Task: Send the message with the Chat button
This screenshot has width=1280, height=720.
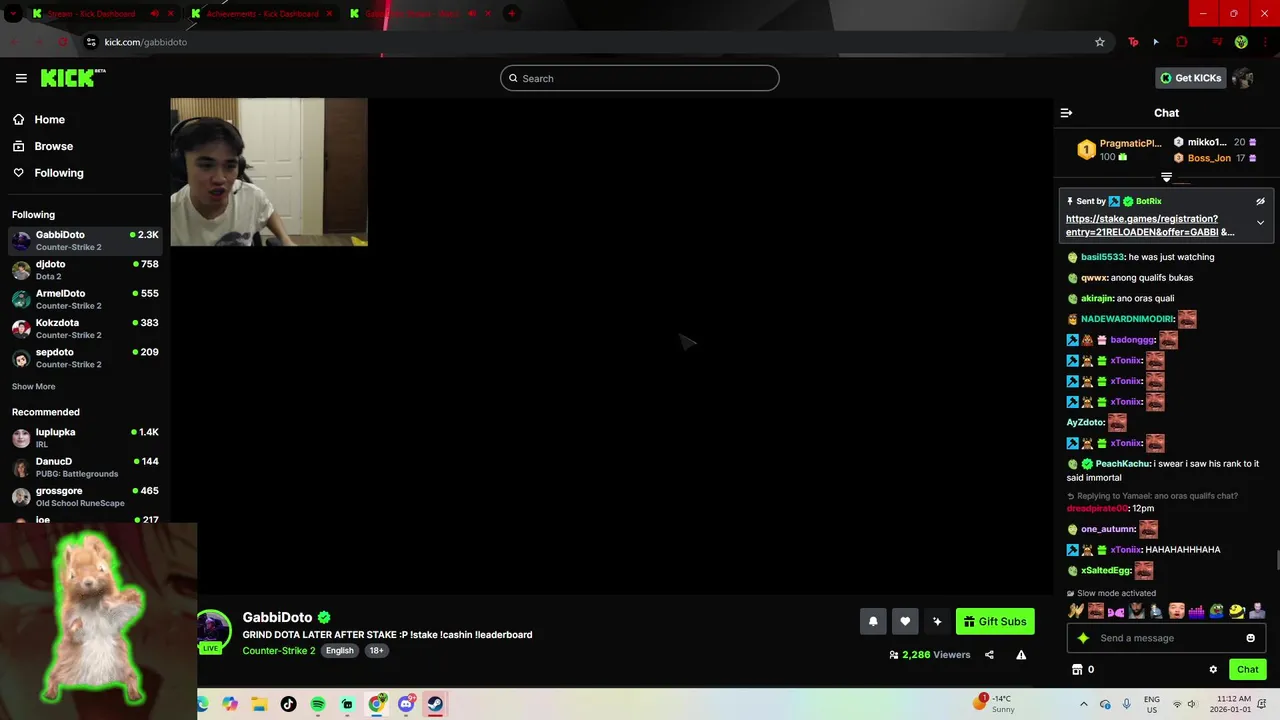Action: click(x=1247, y=670)
